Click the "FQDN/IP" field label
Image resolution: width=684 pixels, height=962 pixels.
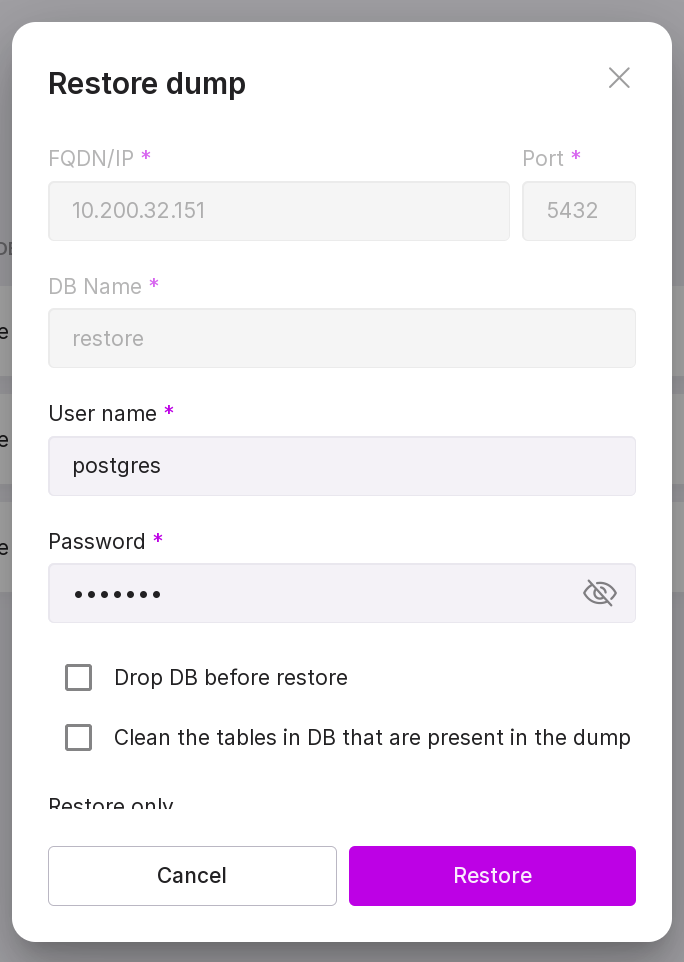(x=91, y=158)
